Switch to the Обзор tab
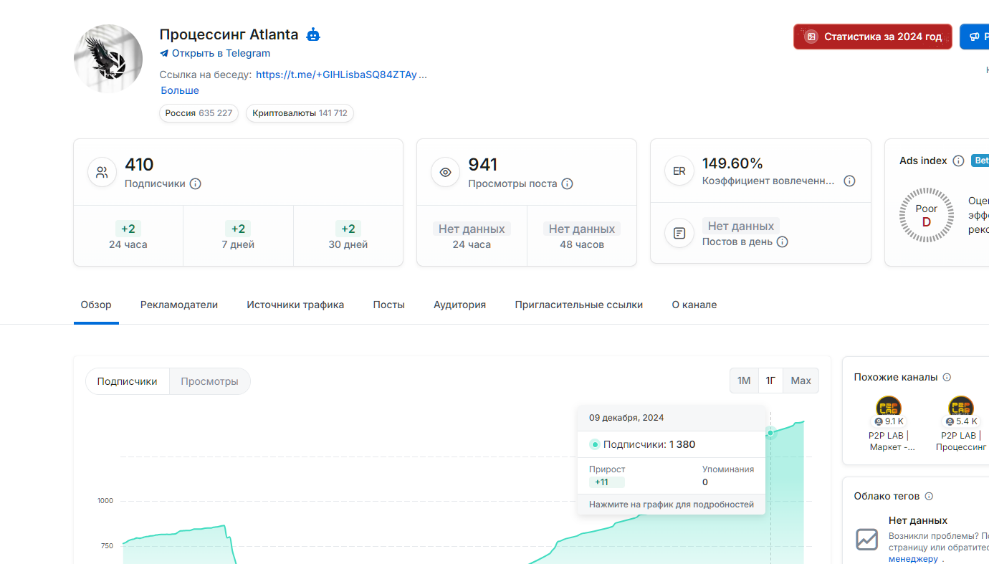The height and width of the screenshot is (564, 989). tap(96, 305)
